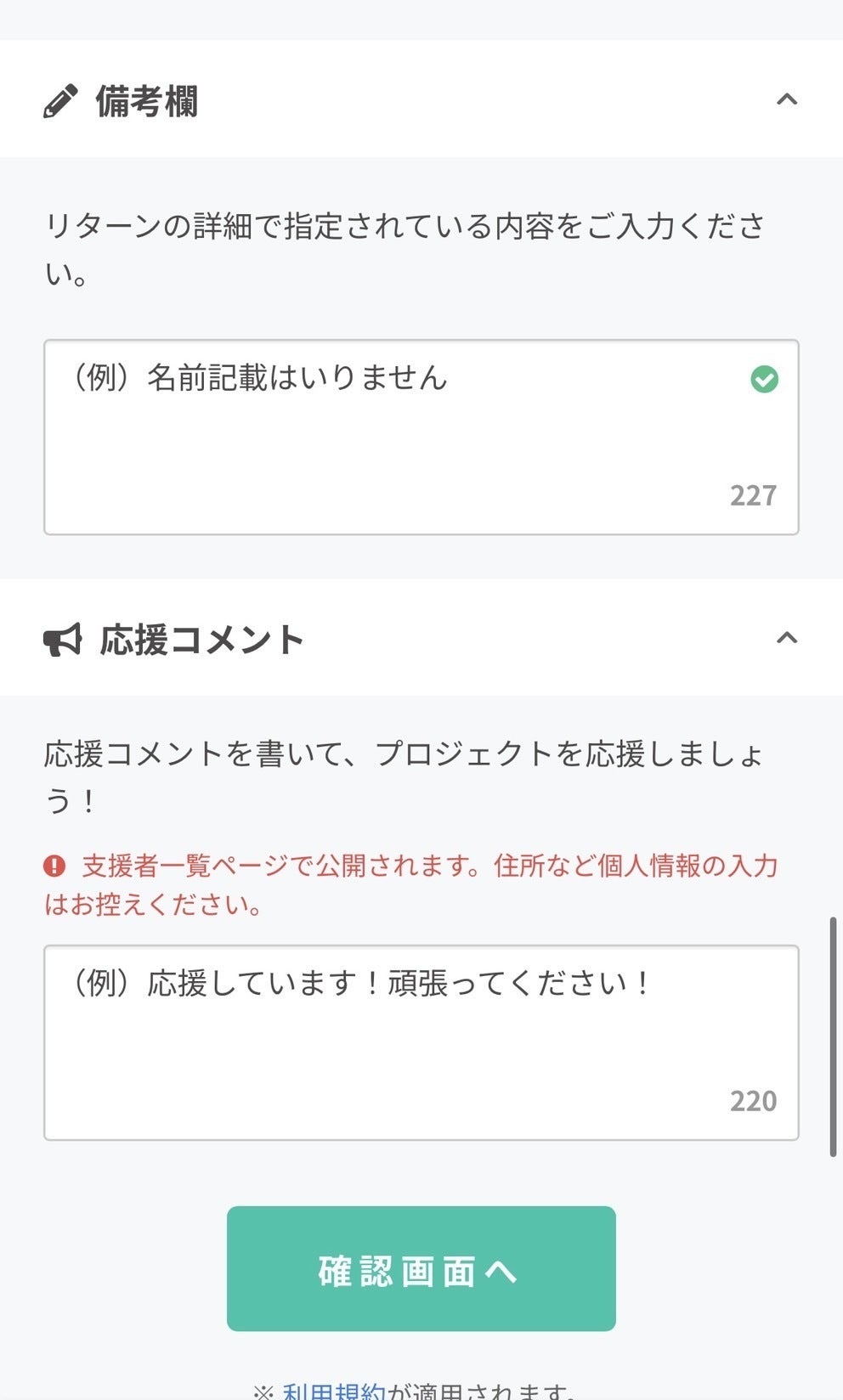Screen dimensions: 843x1400
Task: Click the 応援コメントを書いて prompt text
Action: (x=403, y=754)
